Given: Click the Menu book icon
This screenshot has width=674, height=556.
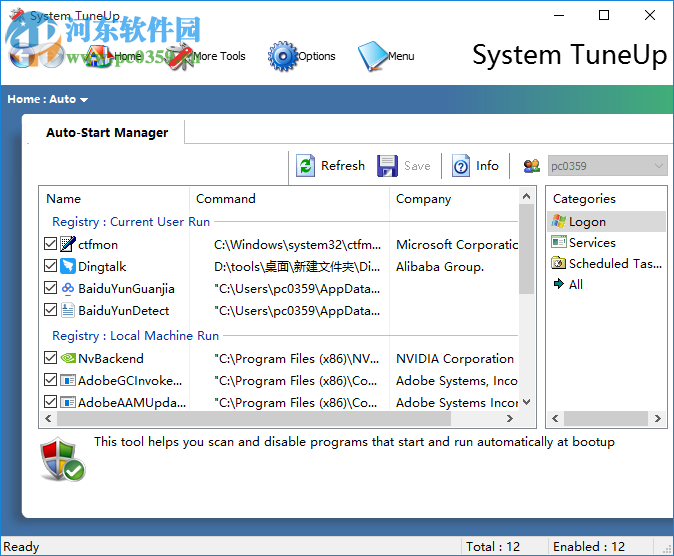Looking at the screenshot, I should point(373,56).
